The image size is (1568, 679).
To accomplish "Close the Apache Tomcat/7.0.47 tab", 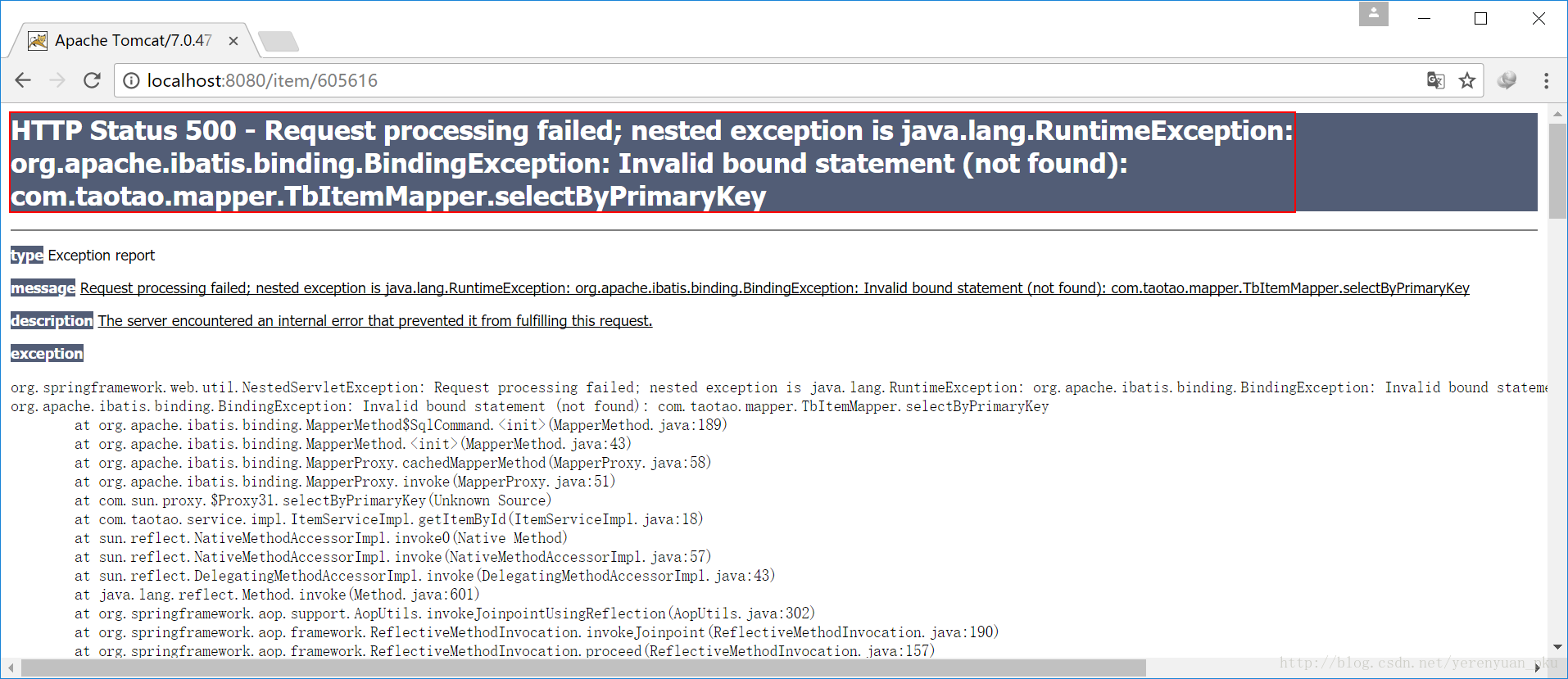I will [233, 41].
